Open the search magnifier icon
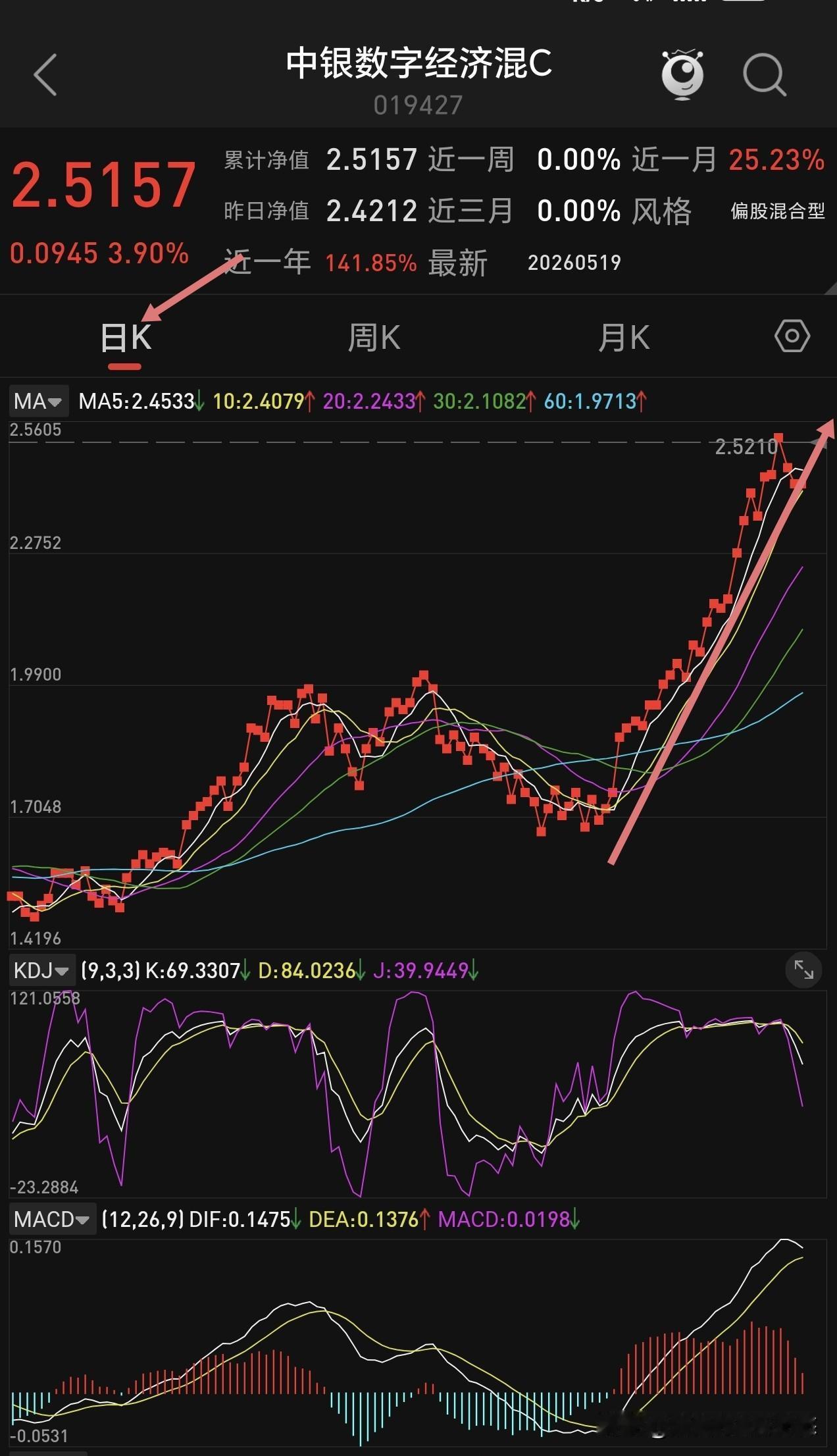 (765, 75)
